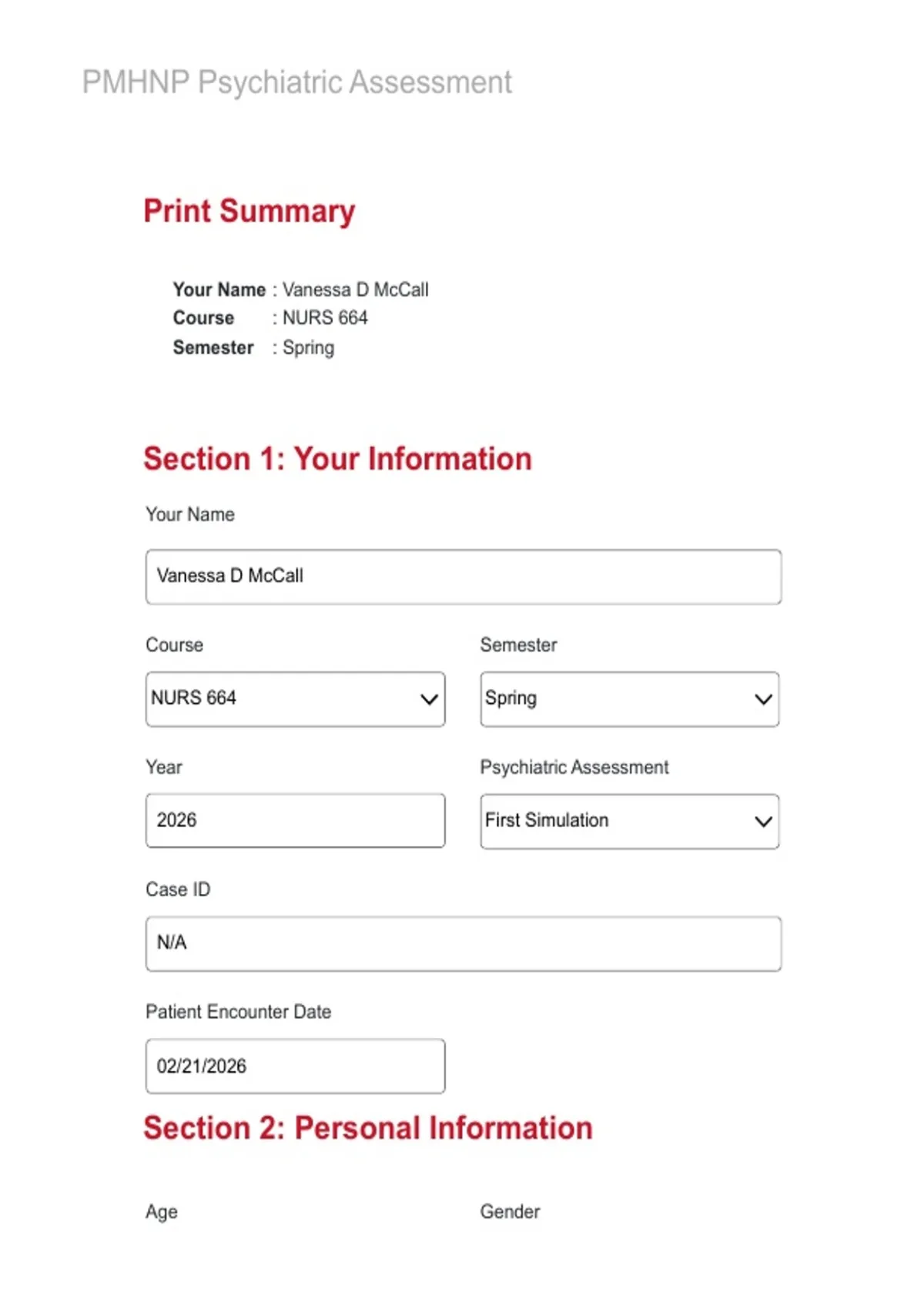924x1309 pixels.
Task: Click the NURS 664 summary course text
Action: (x=325, y=318)
